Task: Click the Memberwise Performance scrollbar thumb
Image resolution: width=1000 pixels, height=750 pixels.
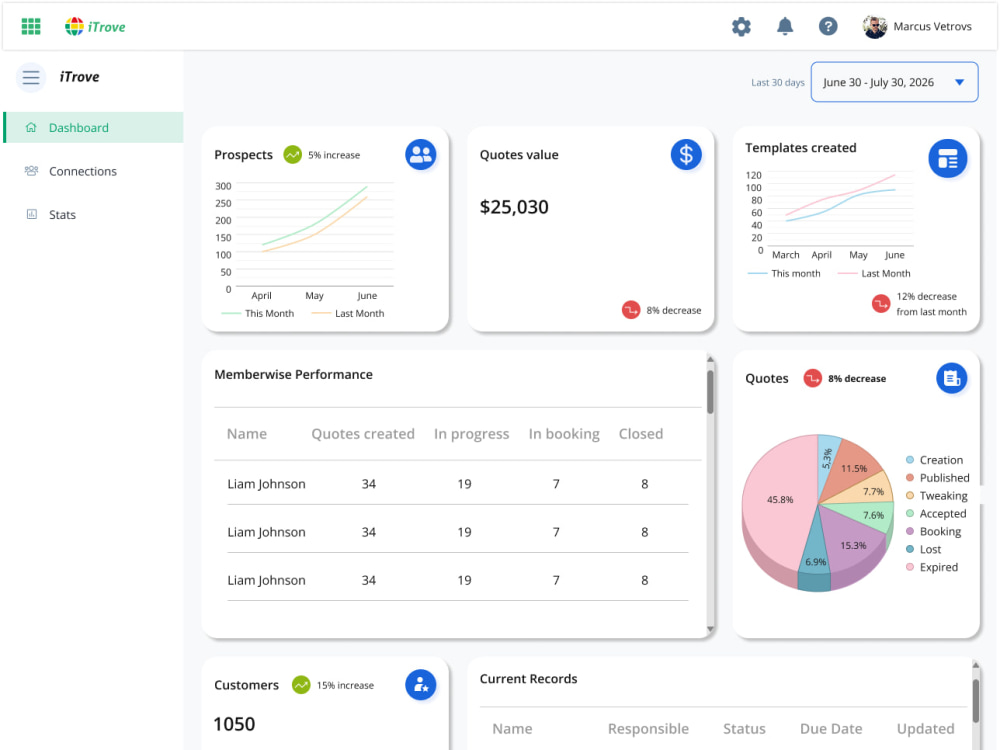Action: [710, 392]
